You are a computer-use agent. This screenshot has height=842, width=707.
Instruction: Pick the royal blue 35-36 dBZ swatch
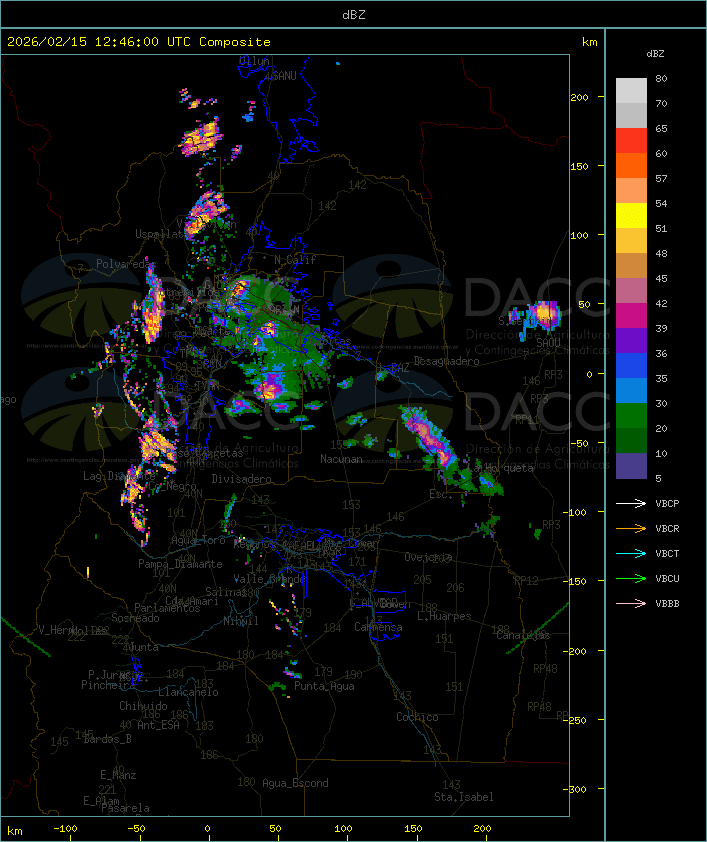click(631, 365)
